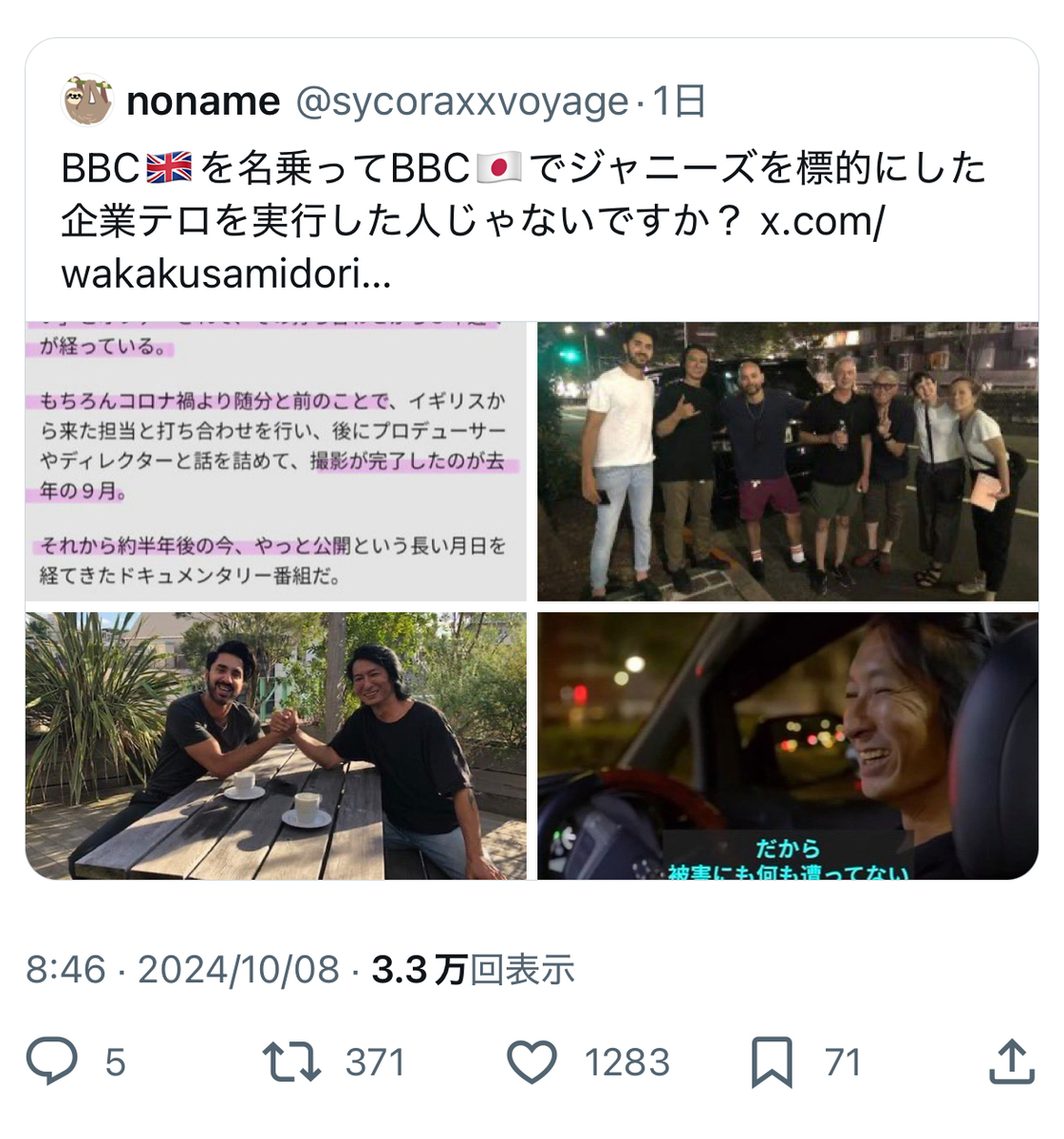Click the 71 bookmarks count
1064x1139 pixels.
pos(843,1062)
